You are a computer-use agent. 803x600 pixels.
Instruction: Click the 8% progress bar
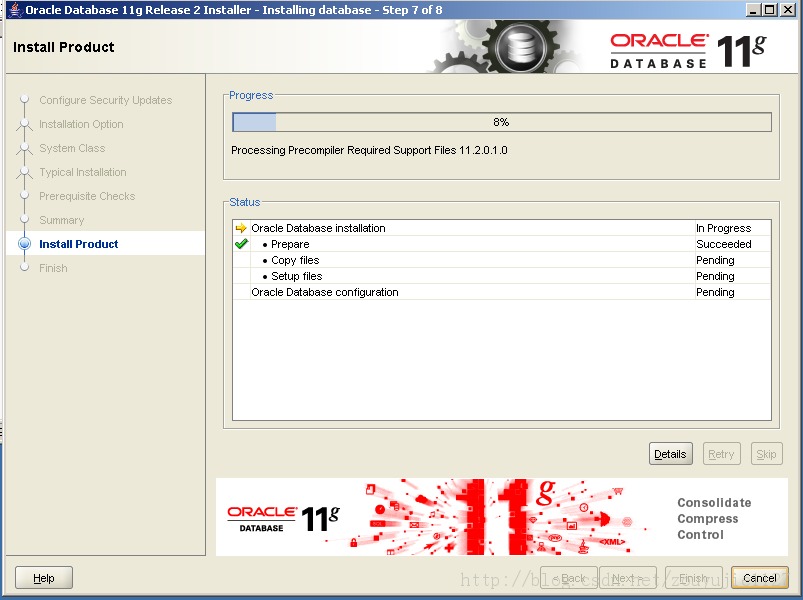coord(502,122)
